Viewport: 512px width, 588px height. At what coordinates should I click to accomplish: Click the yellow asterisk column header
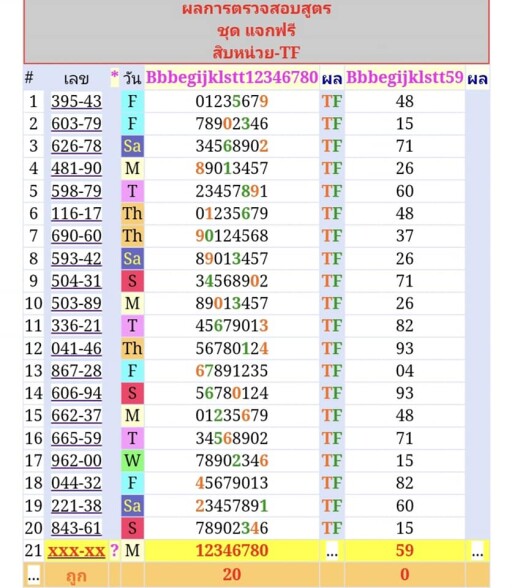pyautogui.click(x=114, y=75)
